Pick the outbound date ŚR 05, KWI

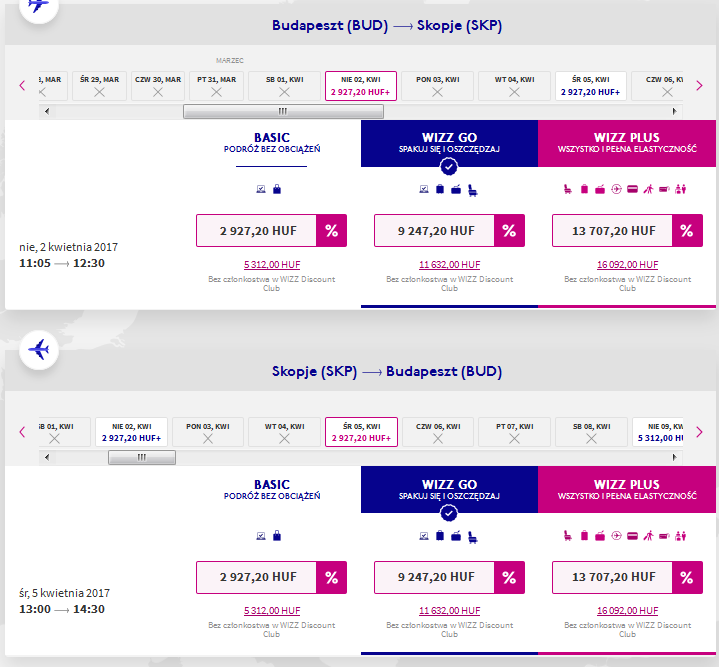tap(591, 86)
